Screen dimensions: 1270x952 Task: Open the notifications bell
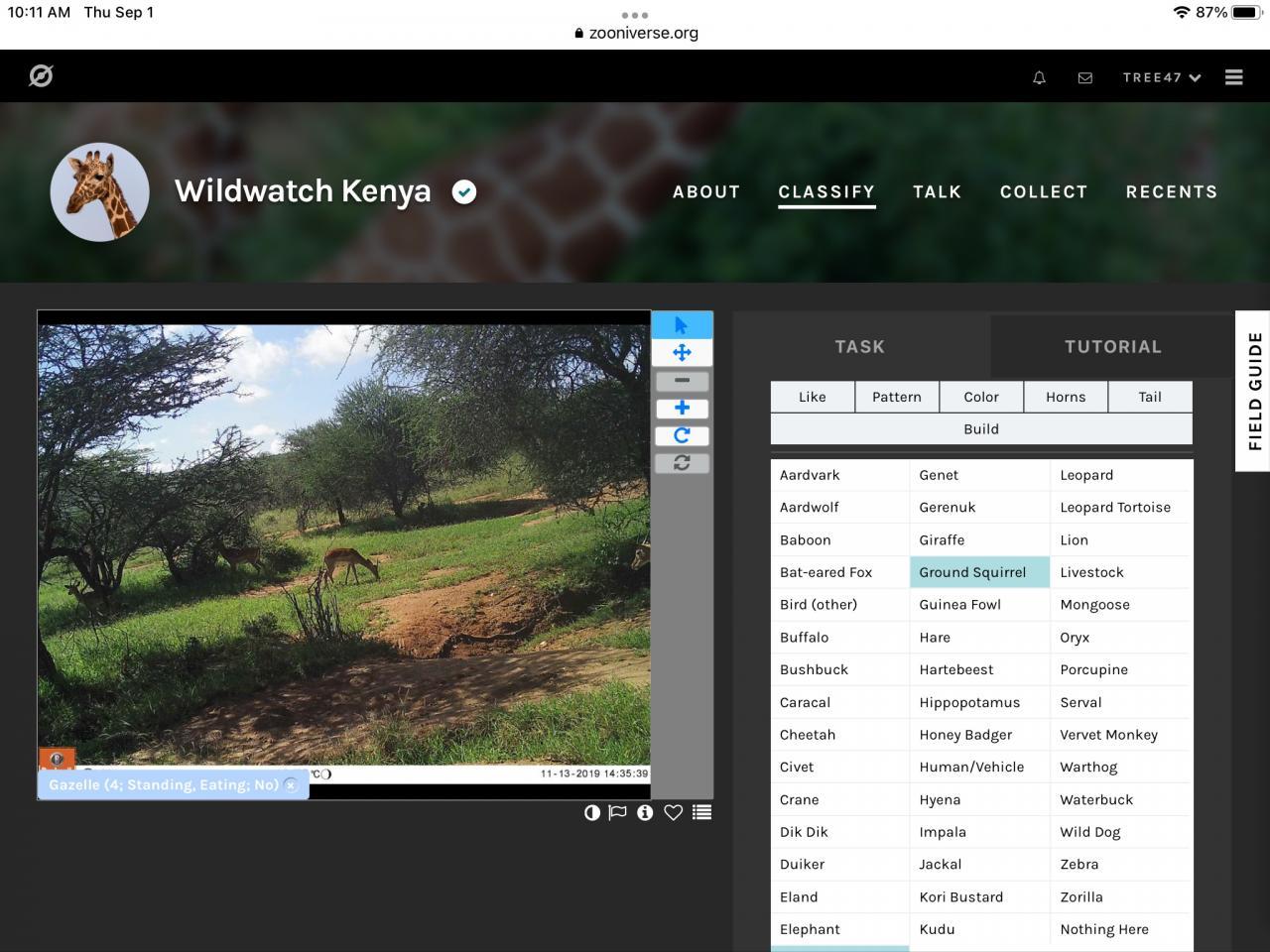click(x=1039, y=77)
